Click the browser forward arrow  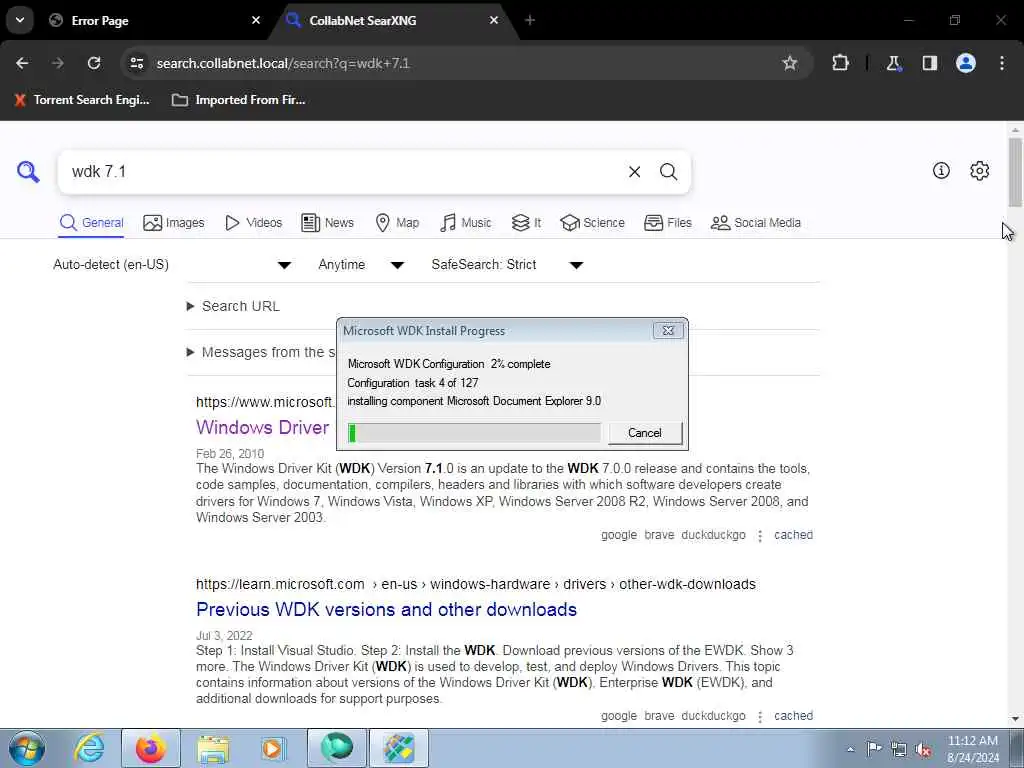(58, 63)
